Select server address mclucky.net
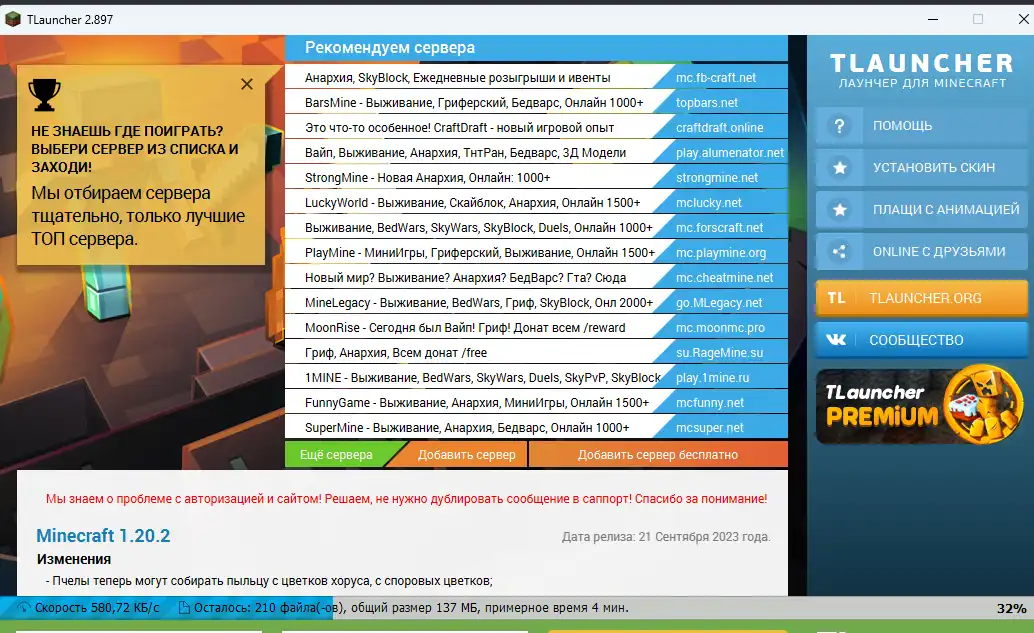Image resolution: width=1034 pixels, height=633 pixels. coord(708,203)
